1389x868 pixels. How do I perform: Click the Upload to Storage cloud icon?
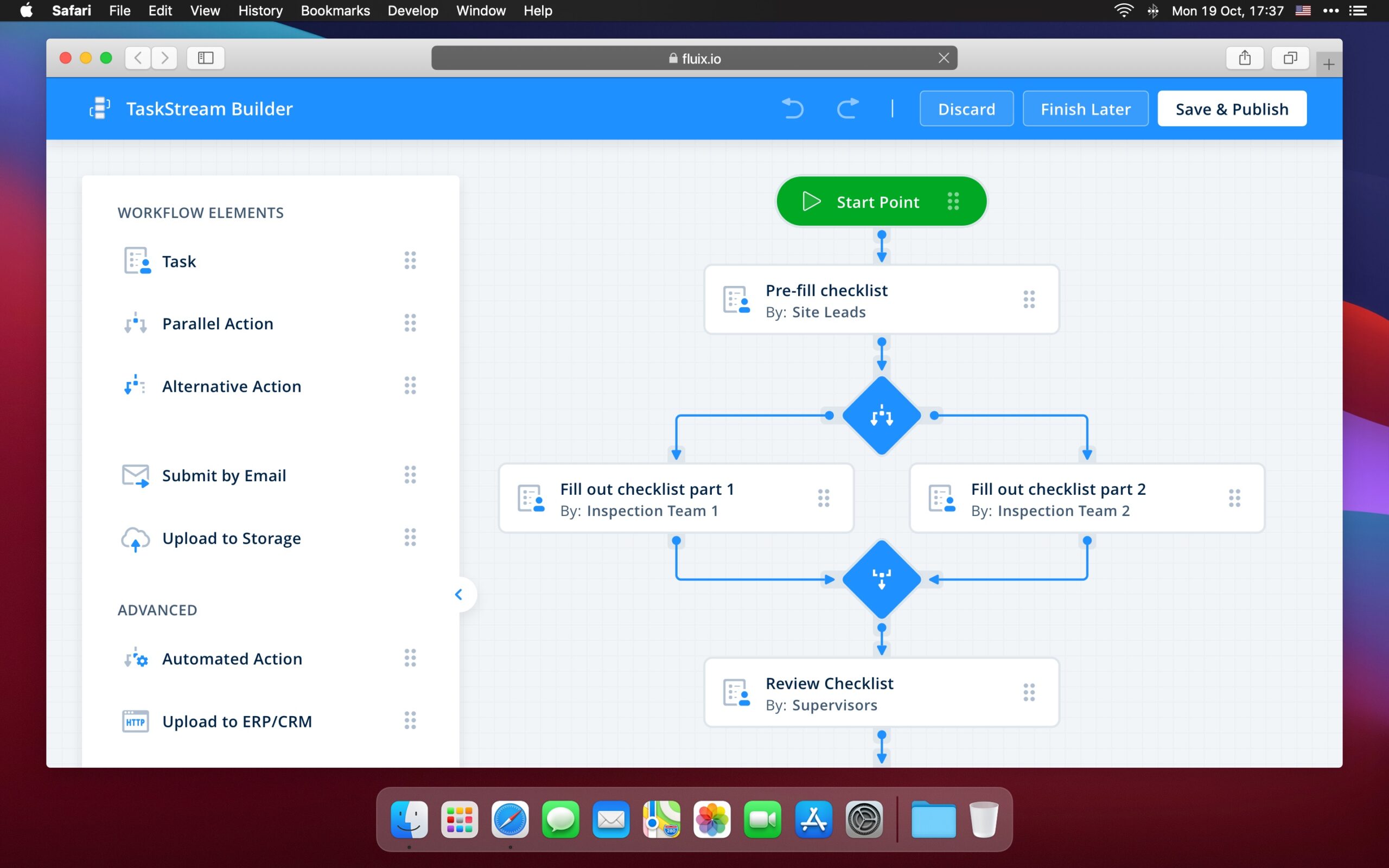click(136, 539)
